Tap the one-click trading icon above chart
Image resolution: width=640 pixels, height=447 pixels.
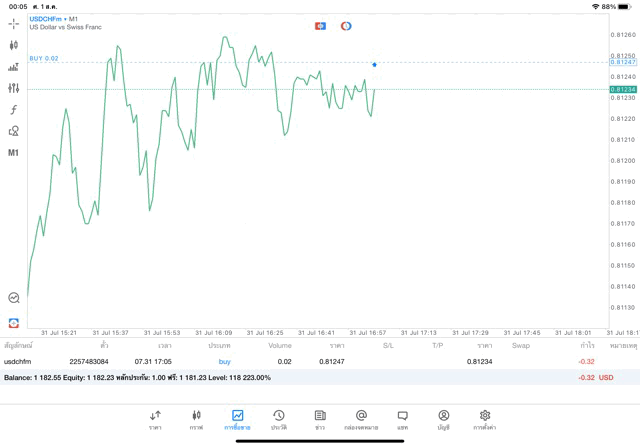[320, 26]
